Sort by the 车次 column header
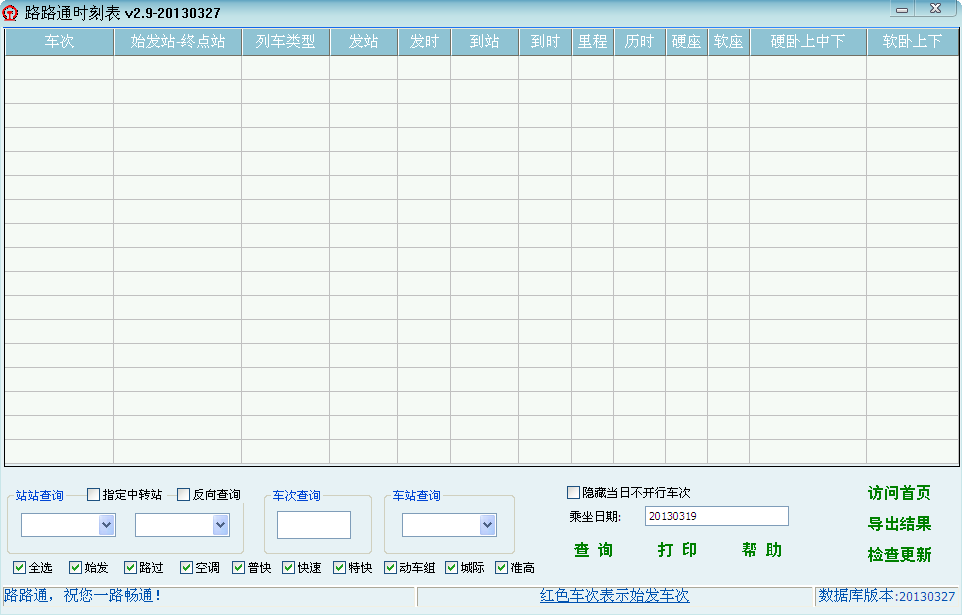The width and height of the screenshot is (962, 615). 60,42
